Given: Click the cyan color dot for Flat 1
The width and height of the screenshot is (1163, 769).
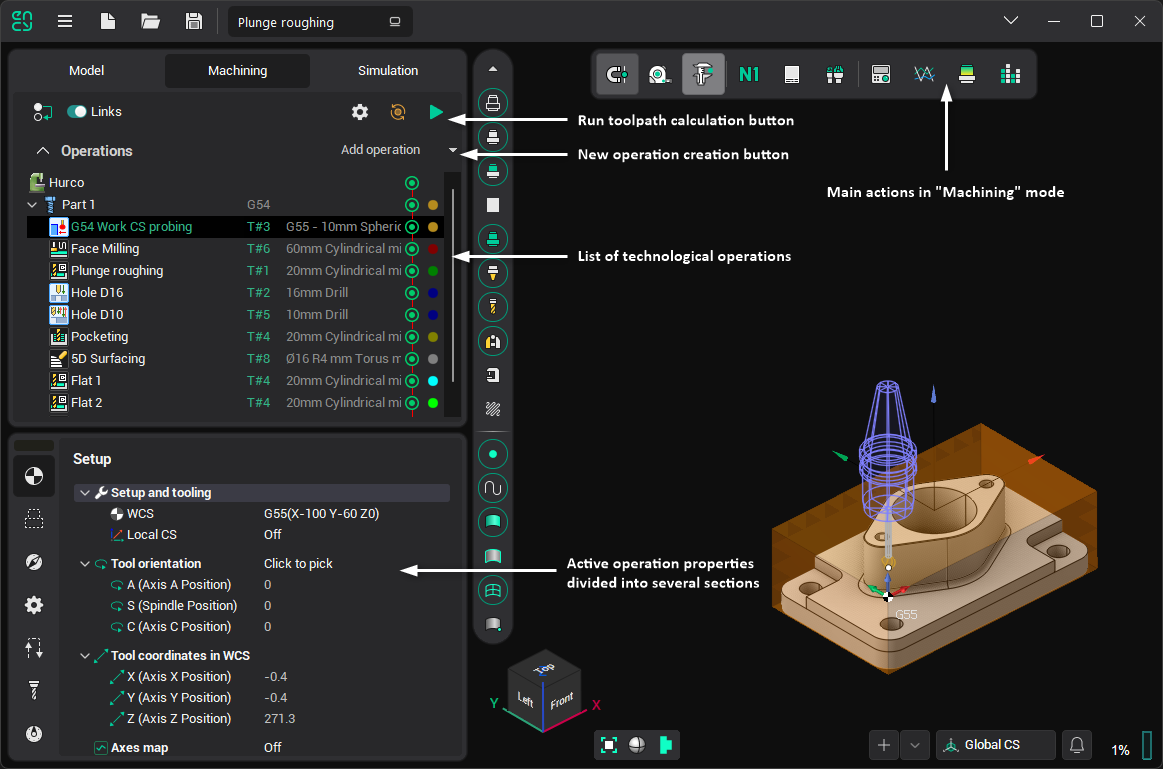Looking at the screenshot, I should pyautogui.click(x=433, y=381).
